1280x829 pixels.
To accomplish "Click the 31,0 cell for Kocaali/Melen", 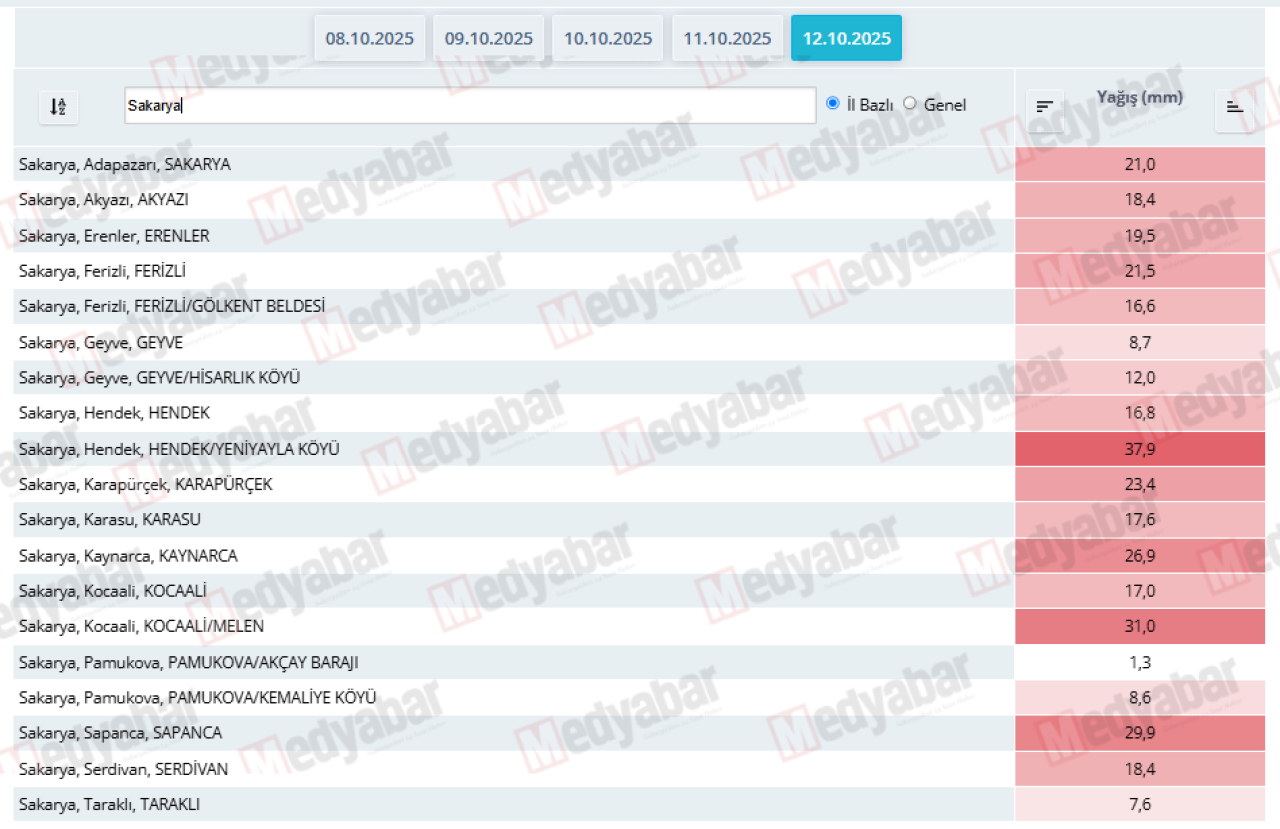I will (x=1139, y=626).
